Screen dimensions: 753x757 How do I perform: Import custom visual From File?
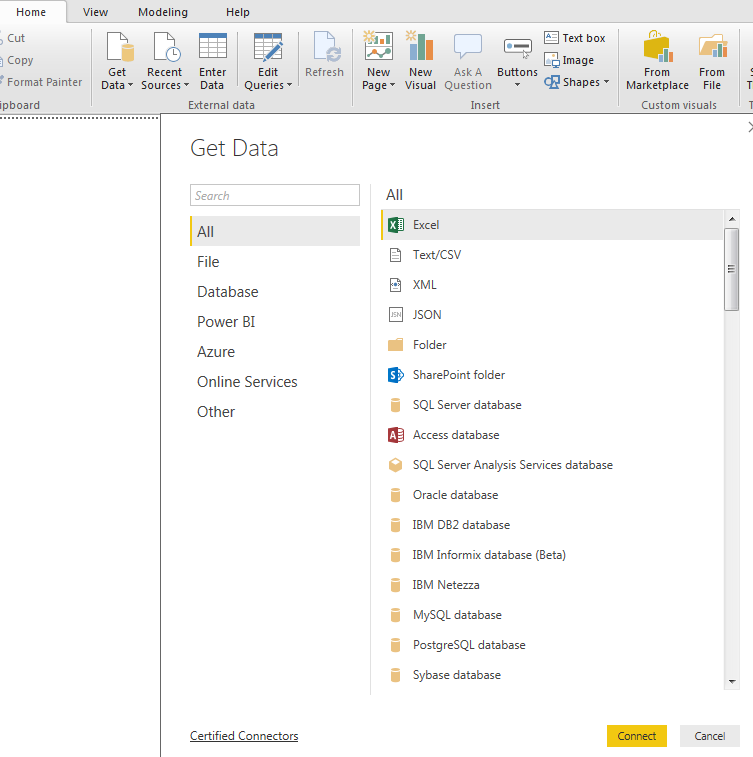tap(712, 61)
